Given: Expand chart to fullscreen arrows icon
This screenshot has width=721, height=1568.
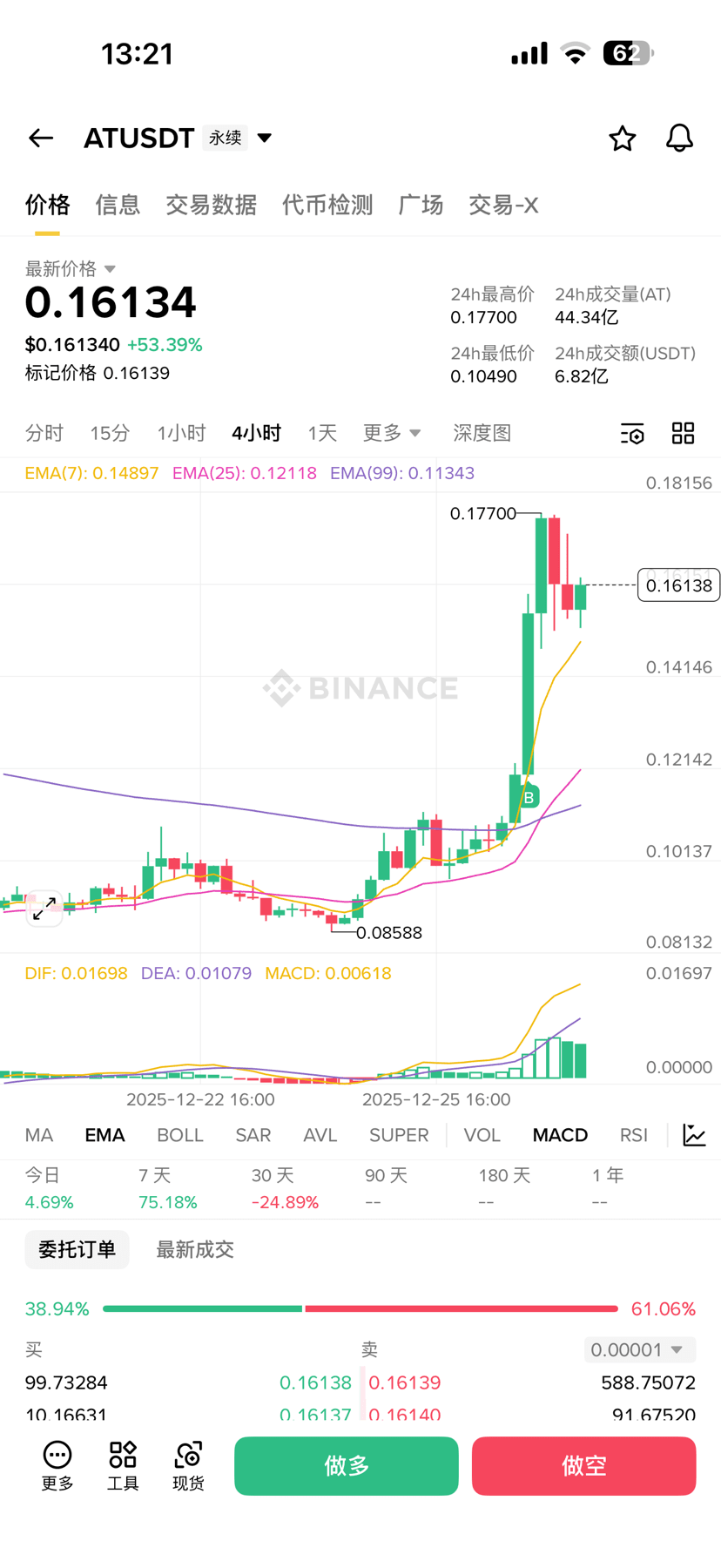Looking at the screenshot, I should pyautogui.click(x=44, y=909).
